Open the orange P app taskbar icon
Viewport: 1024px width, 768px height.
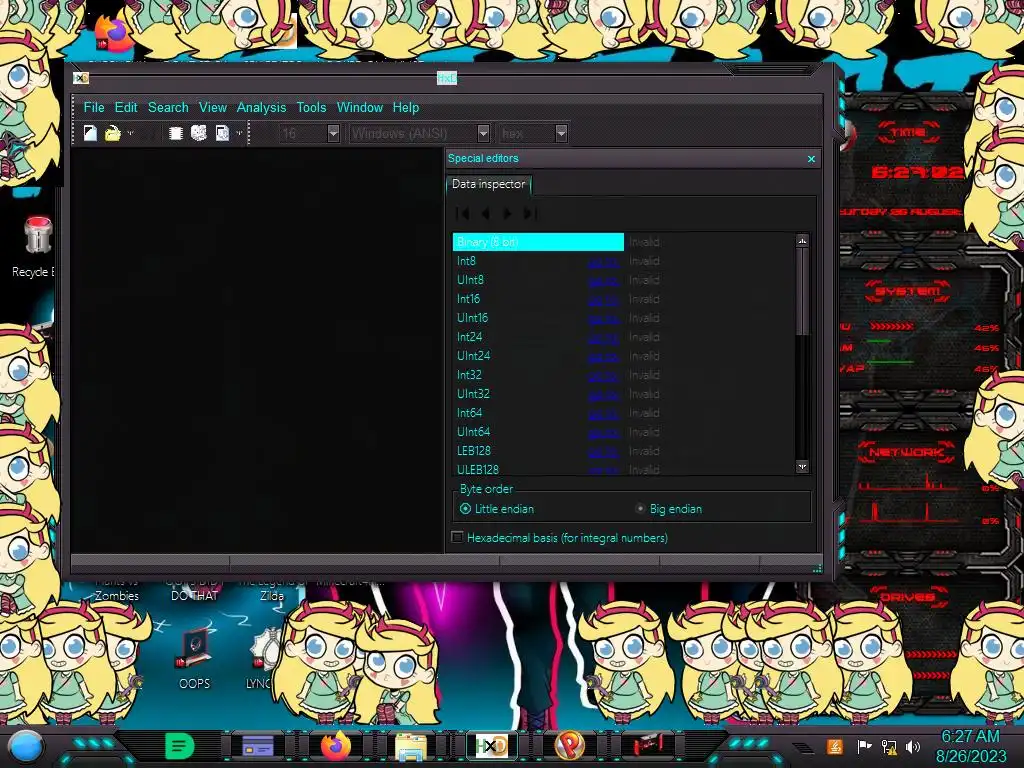pyautogui.click(x=569, y=746)
